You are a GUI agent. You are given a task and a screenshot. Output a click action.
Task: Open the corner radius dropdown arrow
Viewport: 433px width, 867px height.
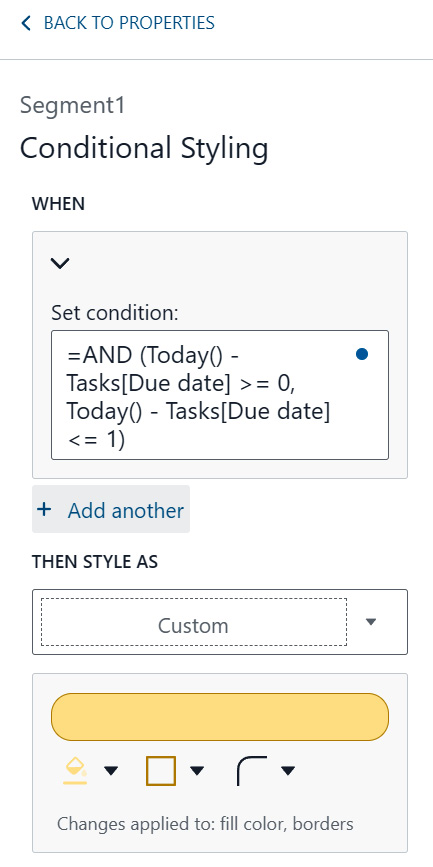point(288,771)
